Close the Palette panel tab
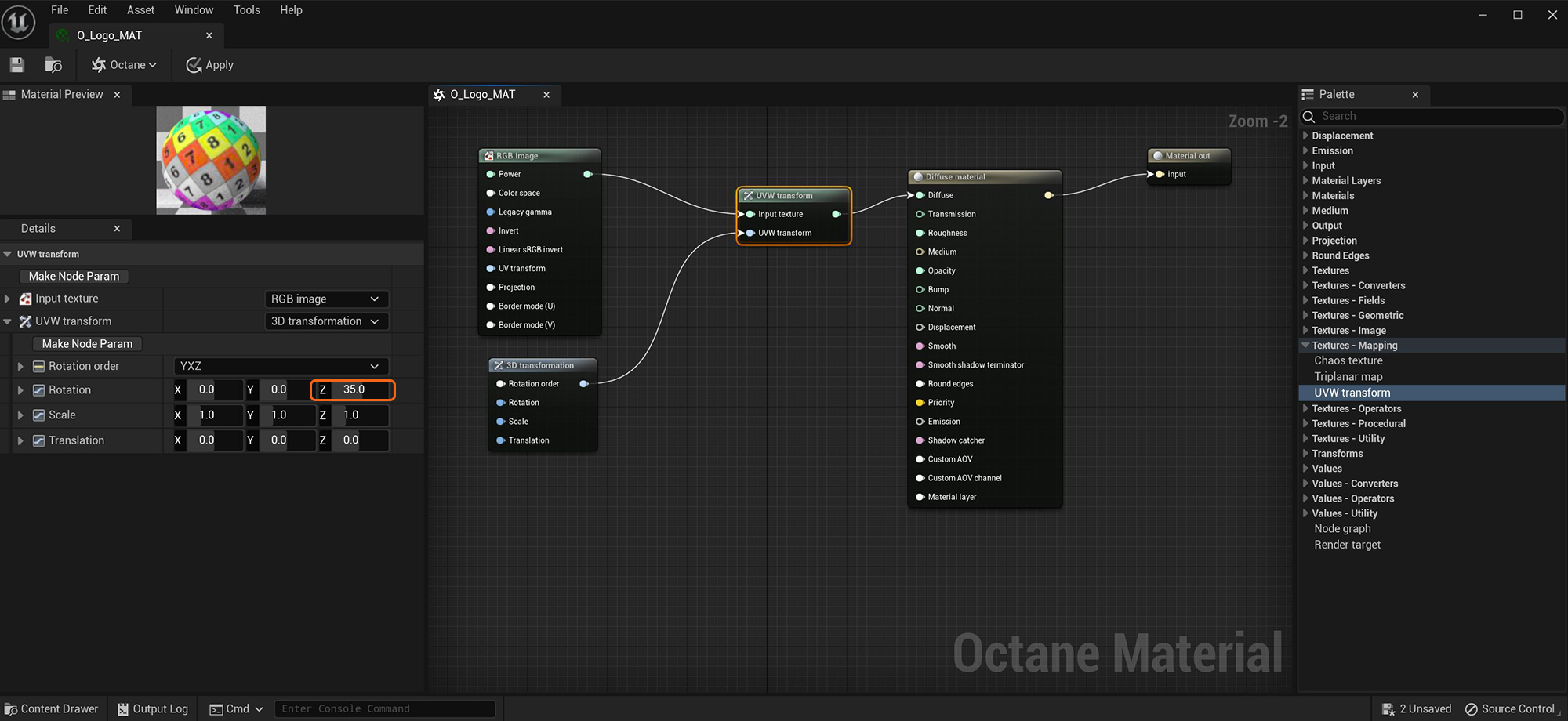 click(1415, 95)
